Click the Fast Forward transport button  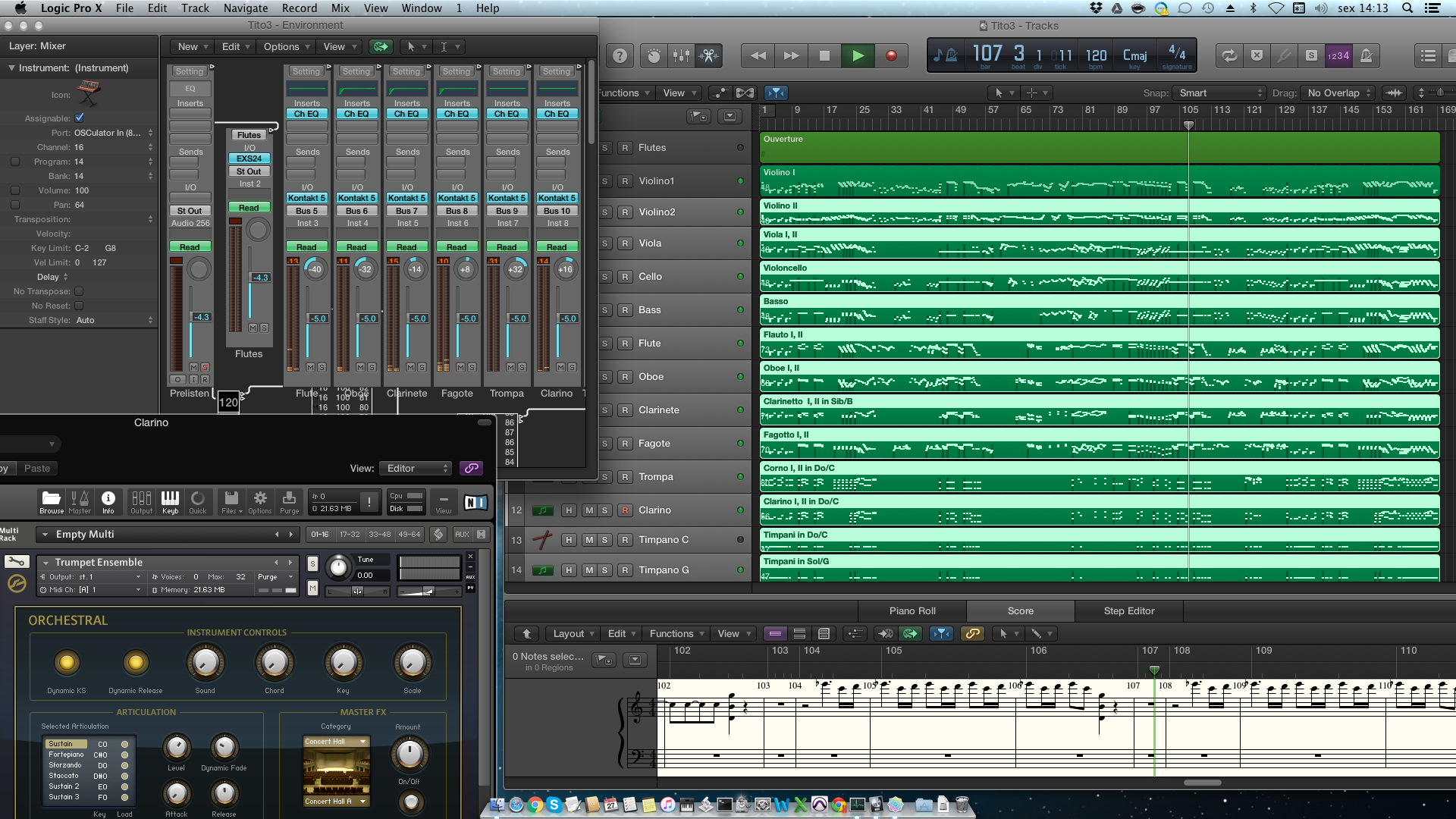pos(791,55)
